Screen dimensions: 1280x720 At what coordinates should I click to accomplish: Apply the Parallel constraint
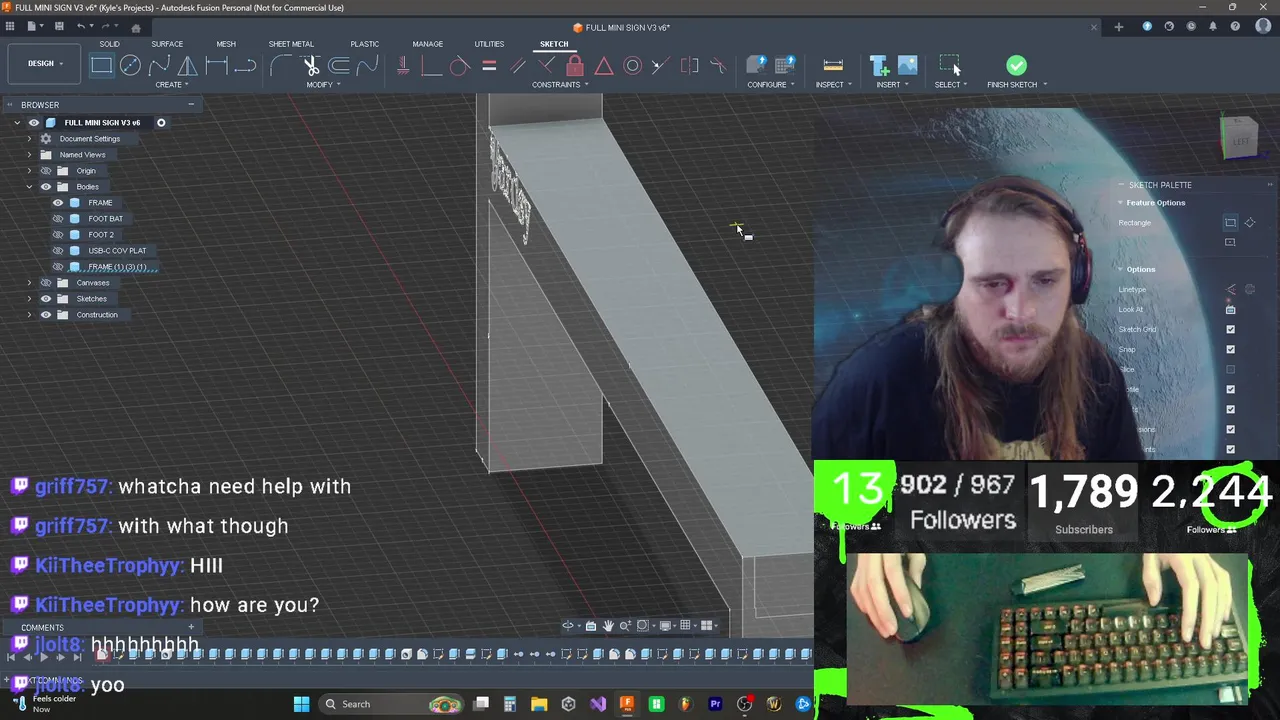(x=518, y=66)
